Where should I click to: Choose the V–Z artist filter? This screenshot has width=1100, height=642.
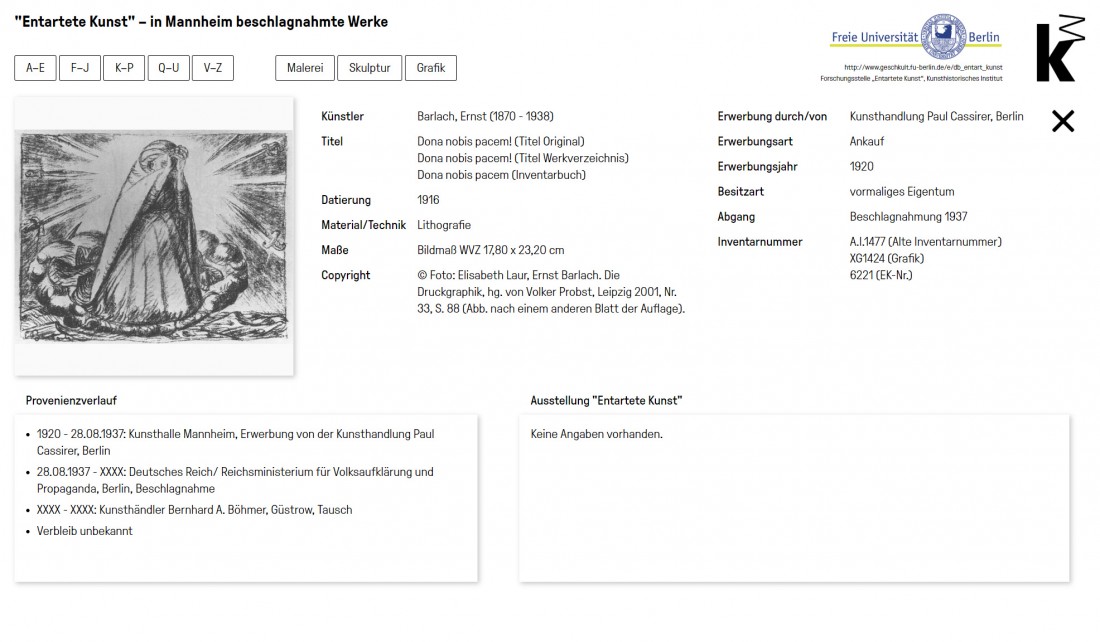point(213,68)
